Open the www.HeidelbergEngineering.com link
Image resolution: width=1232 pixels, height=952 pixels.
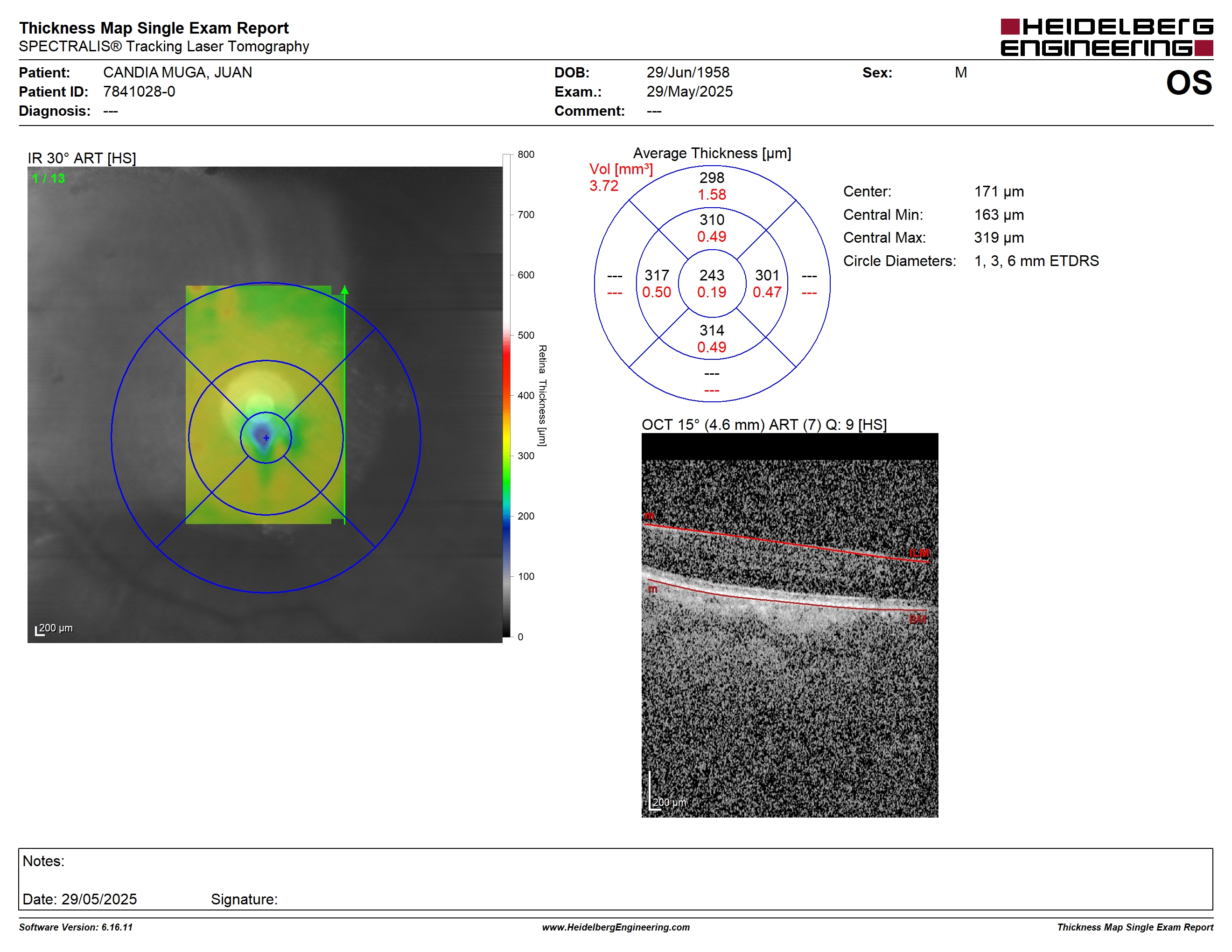coord(616,928)
